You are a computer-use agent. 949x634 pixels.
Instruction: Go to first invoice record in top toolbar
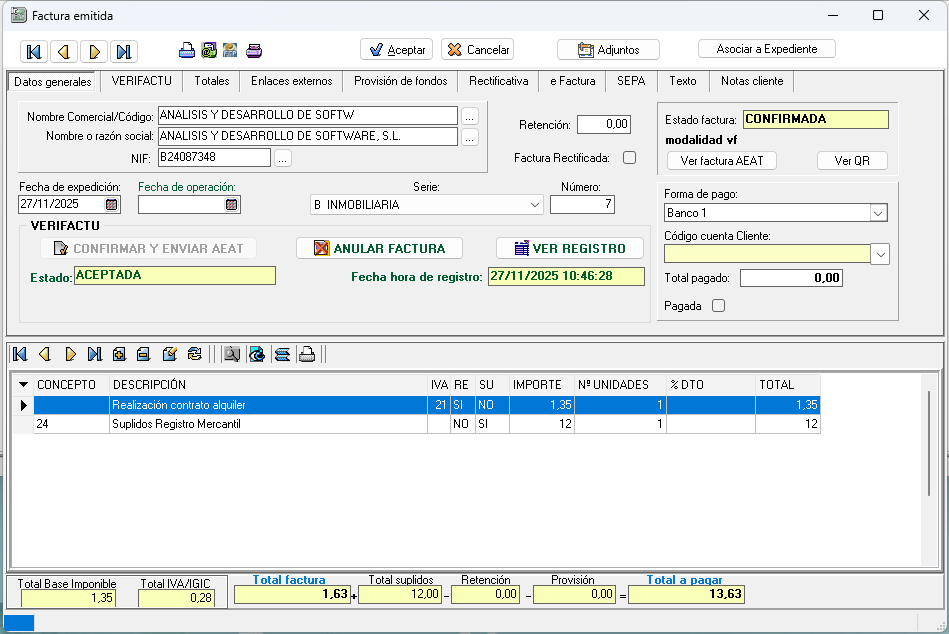34,51
